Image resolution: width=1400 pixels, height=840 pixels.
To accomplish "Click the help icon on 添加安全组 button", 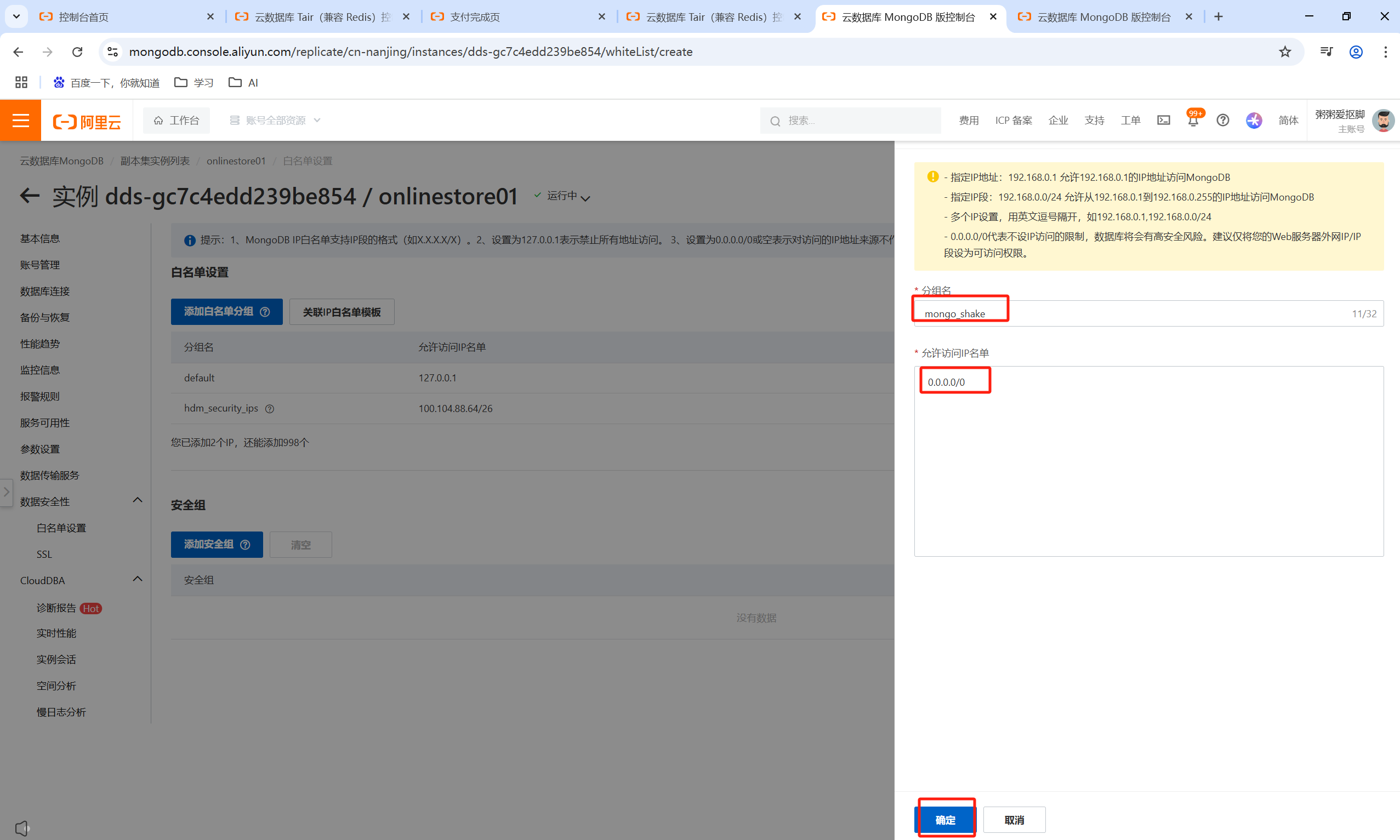I will click(x=245, y=545).
